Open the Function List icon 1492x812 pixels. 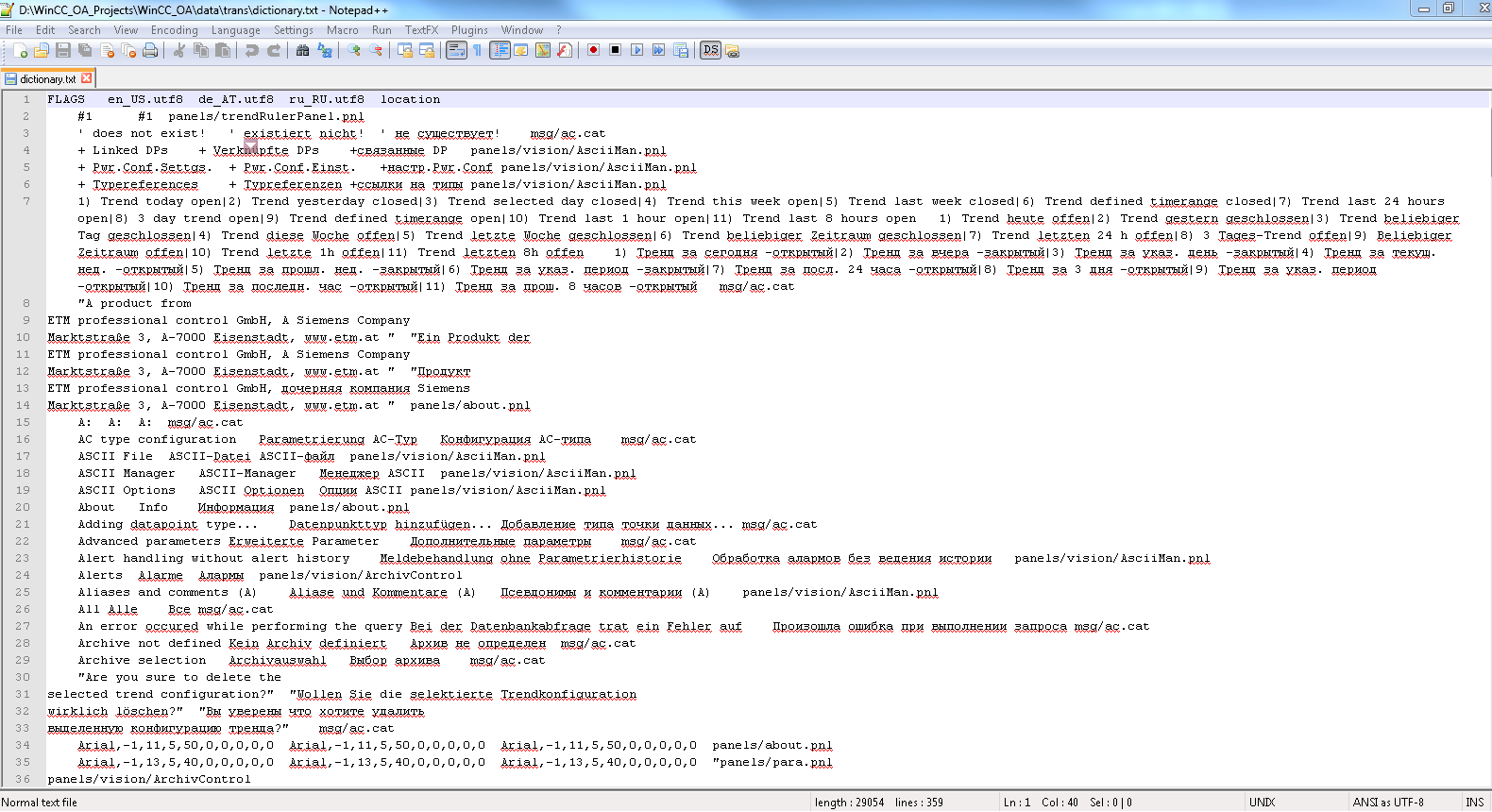click(564, 50)
